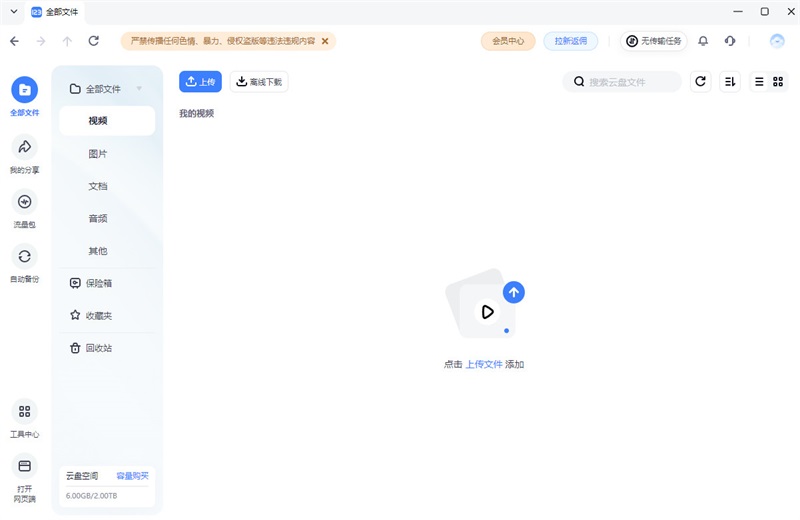Click the notification bell icon
Viewport: 800px width, 520px height.
(703, 41)
